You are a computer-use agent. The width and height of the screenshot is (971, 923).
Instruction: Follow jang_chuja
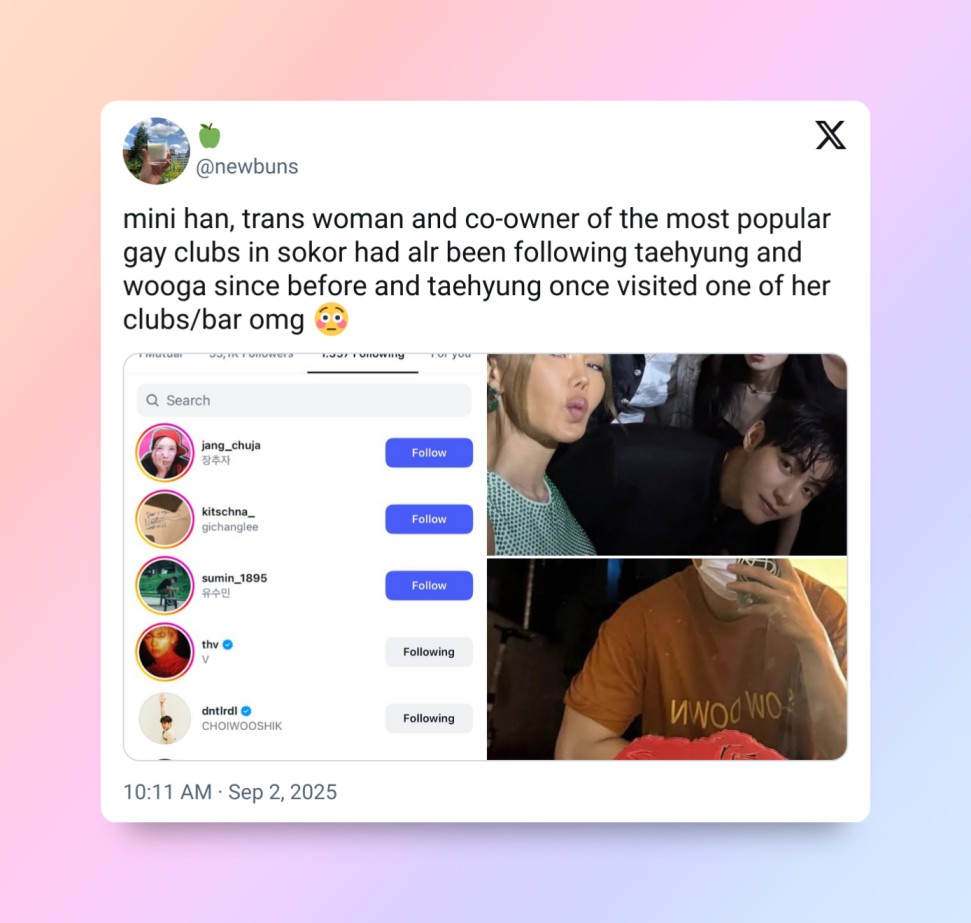[429, 453]
